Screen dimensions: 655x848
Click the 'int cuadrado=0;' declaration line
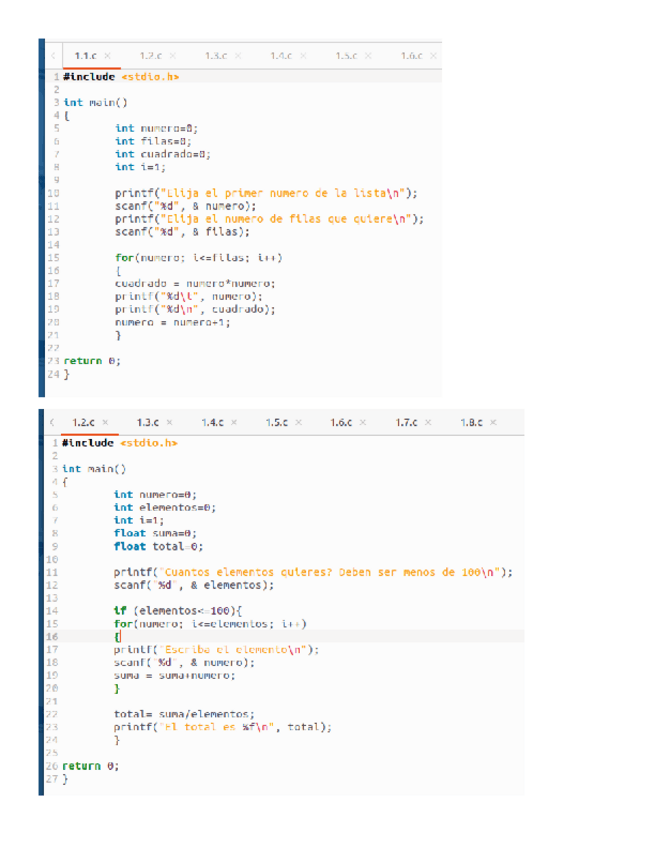162,154
